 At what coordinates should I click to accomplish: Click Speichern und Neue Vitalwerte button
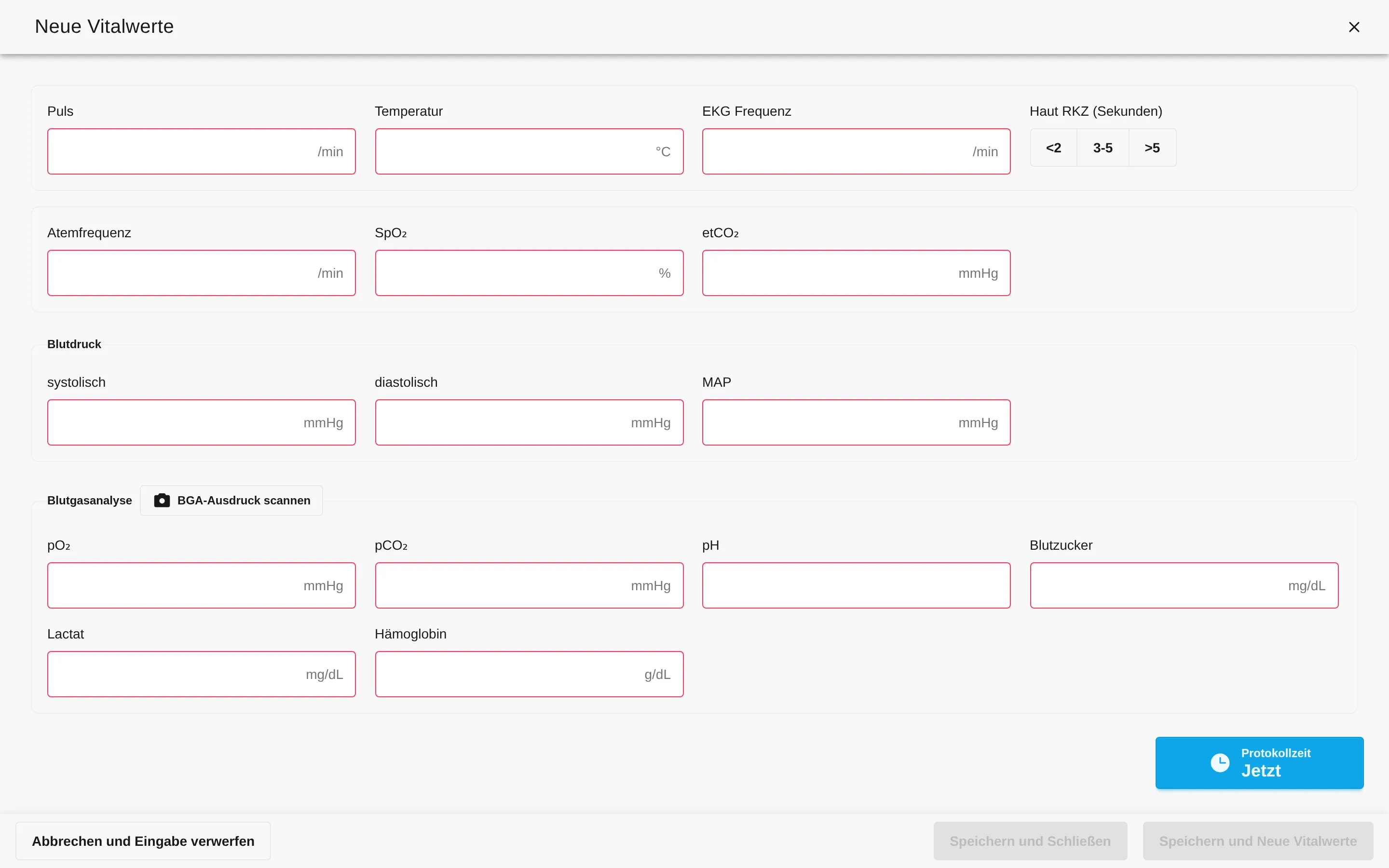coord(1257,841)
